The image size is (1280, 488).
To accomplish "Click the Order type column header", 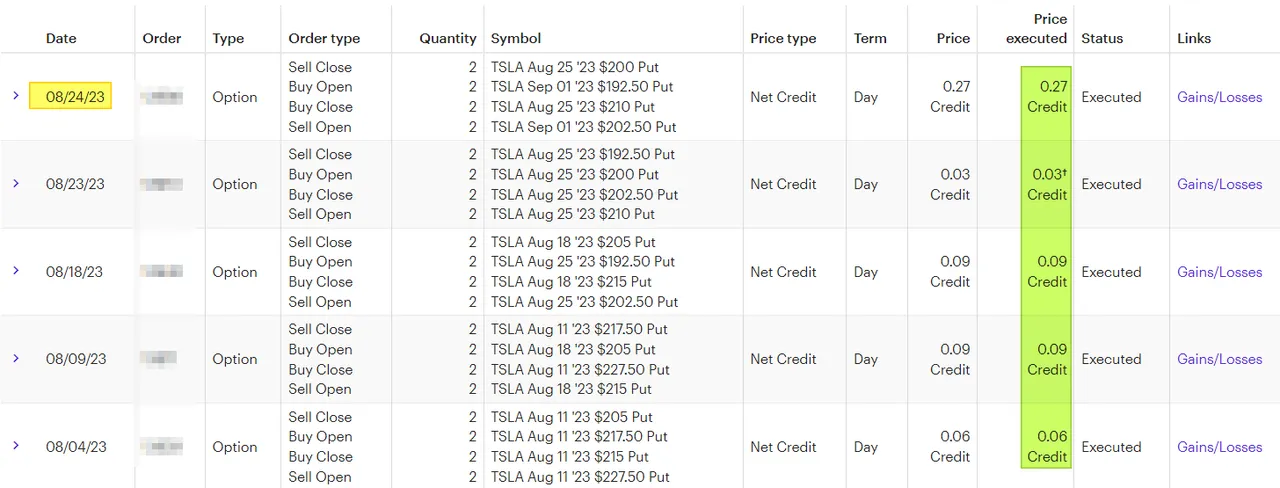I will pos(324,38).
